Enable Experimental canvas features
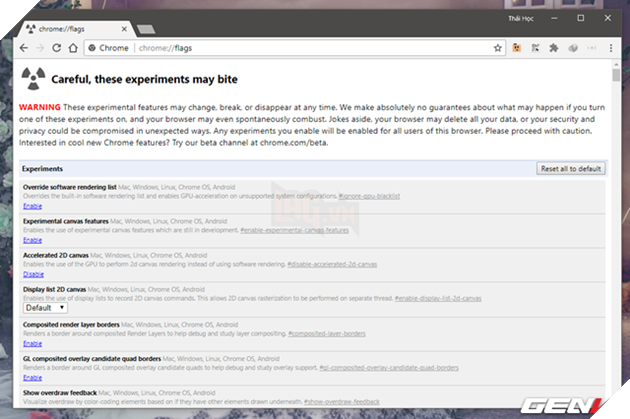630x419 pixels. [33, 240]
